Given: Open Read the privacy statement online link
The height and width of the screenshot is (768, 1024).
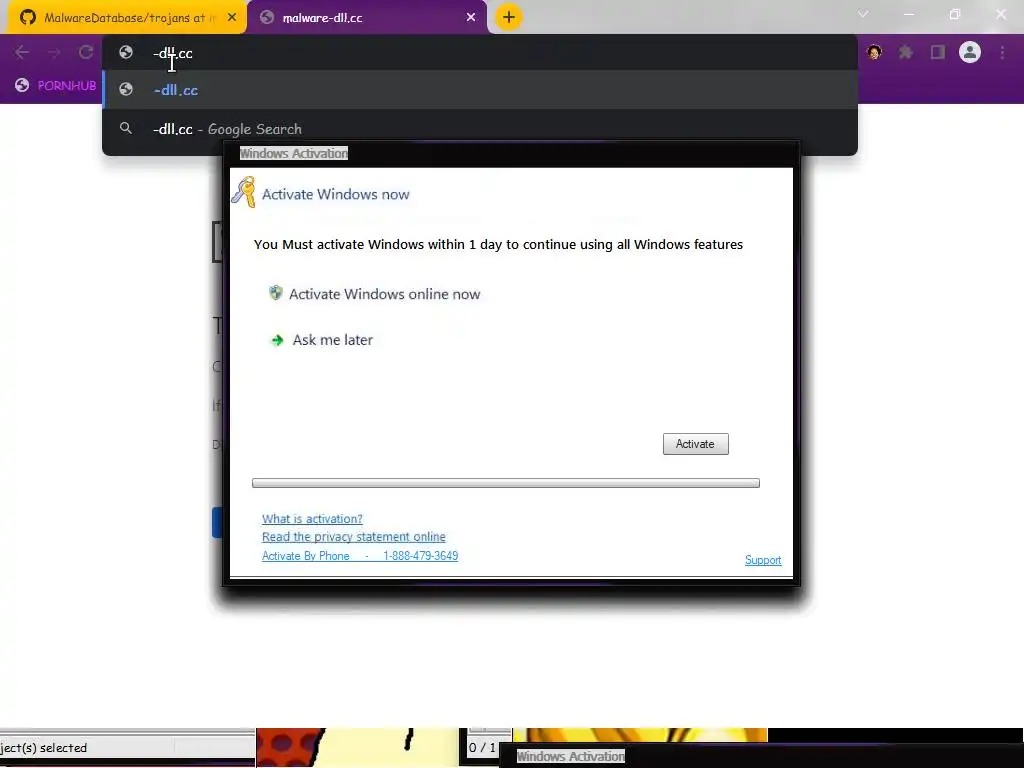Looking at the screenshot, I should [x=354, y=537].
